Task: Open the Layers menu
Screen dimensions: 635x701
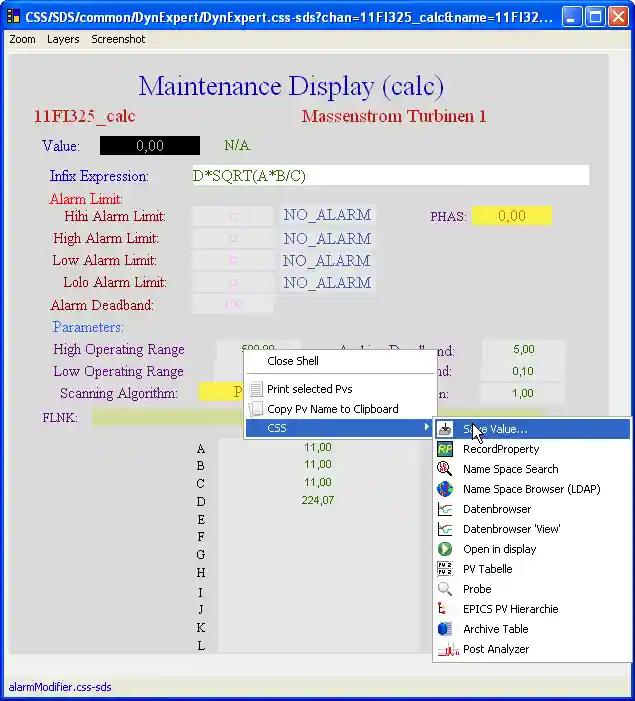Action: point(63,39)
